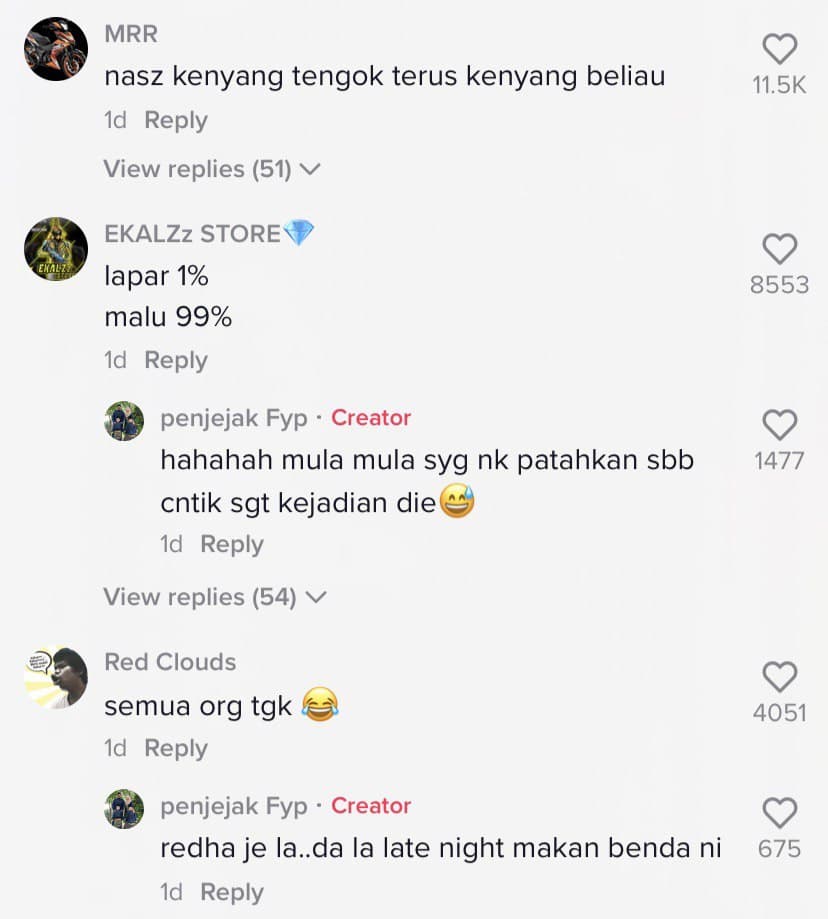Reply to MRR's comment
Image resolution: width=828 pixels, height=919 pixels.
click(176, 121)
